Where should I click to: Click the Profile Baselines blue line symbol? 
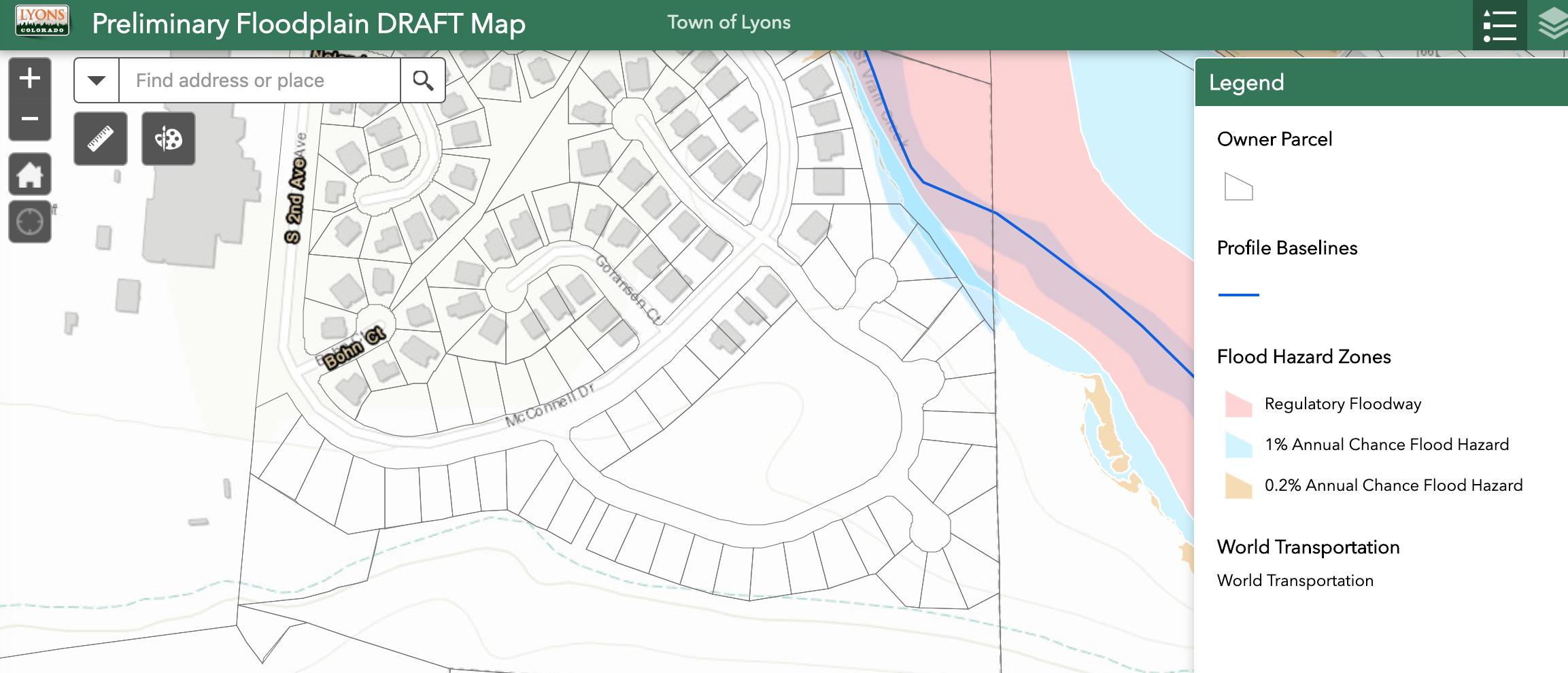[1238, 295]
